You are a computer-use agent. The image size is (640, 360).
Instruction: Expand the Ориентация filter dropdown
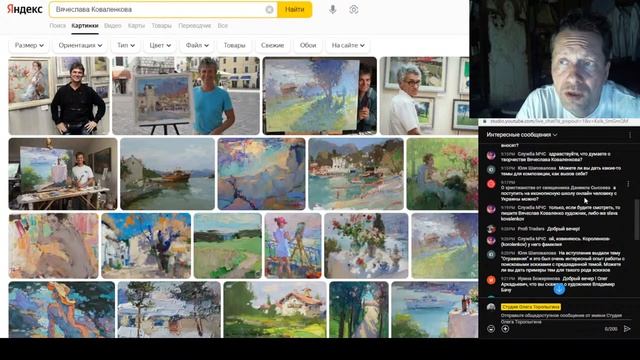point(80,45)
